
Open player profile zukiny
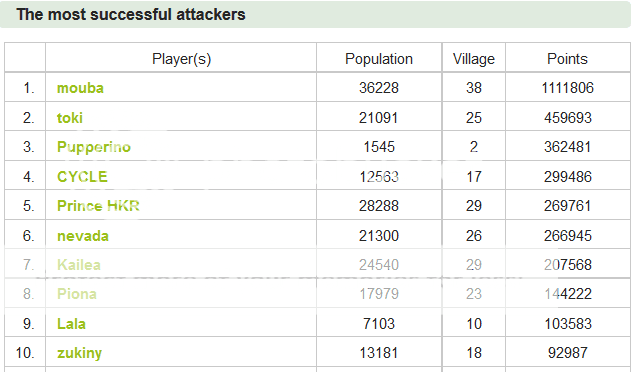pyautogui.click(x=79, y=353)
